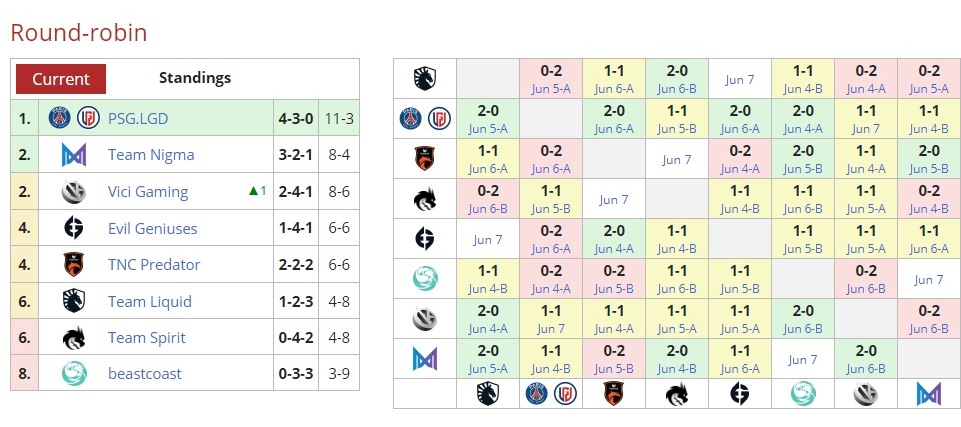Open the Evil Geniuses team link
Screen dimensions: 961x427
point(154,228)
